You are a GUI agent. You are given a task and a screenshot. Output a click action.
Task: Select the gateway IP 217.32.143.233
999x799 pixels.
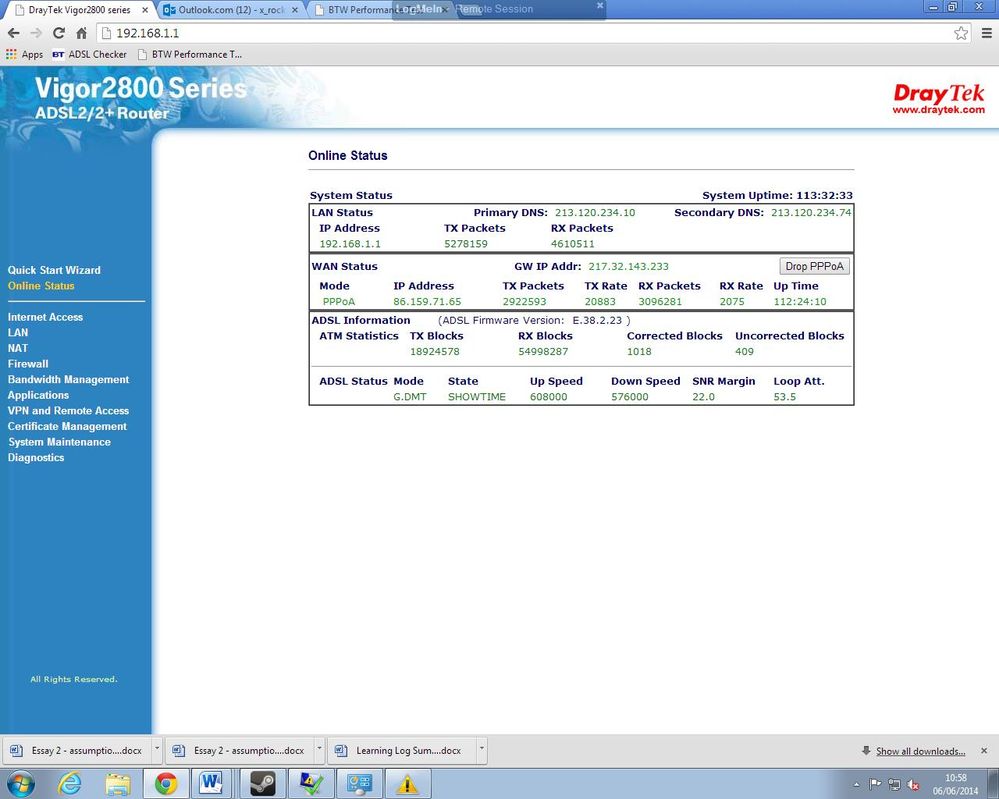point(628,267)
